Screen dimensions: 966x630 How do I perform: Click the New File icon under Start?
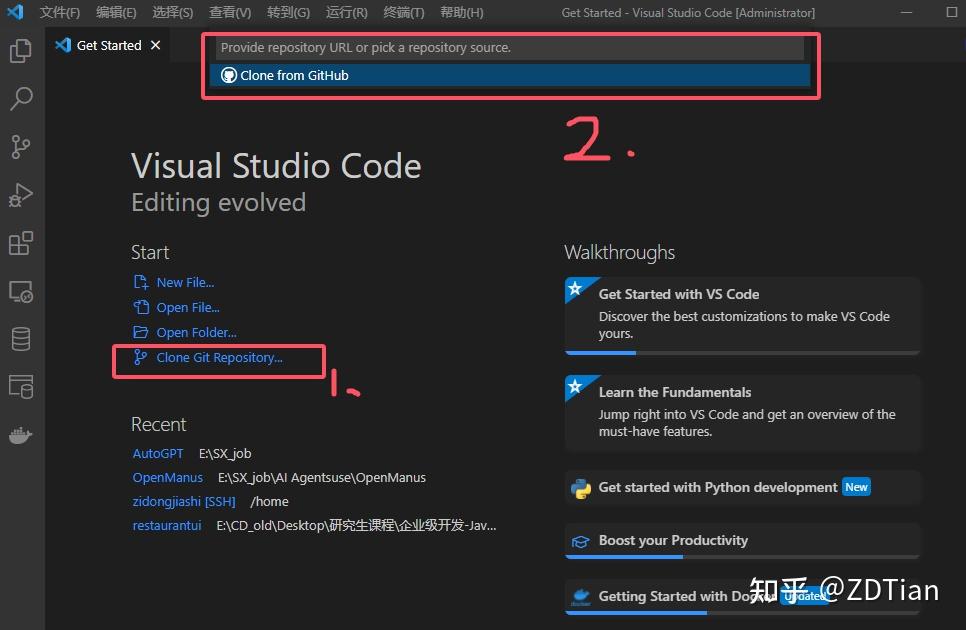coord(141,282)
